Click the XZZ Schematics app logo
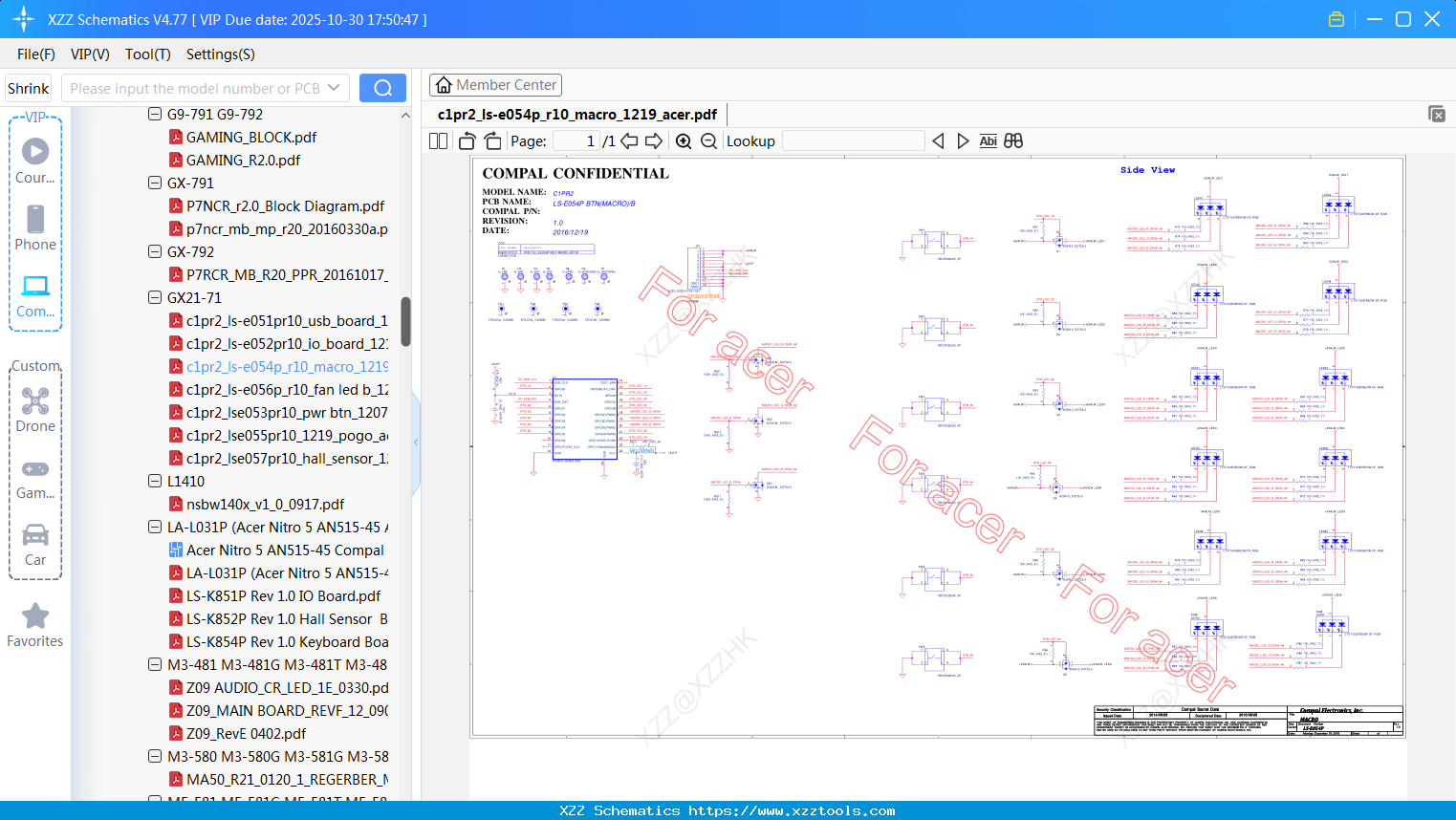Screen dimensions: 1456x820 24,19
